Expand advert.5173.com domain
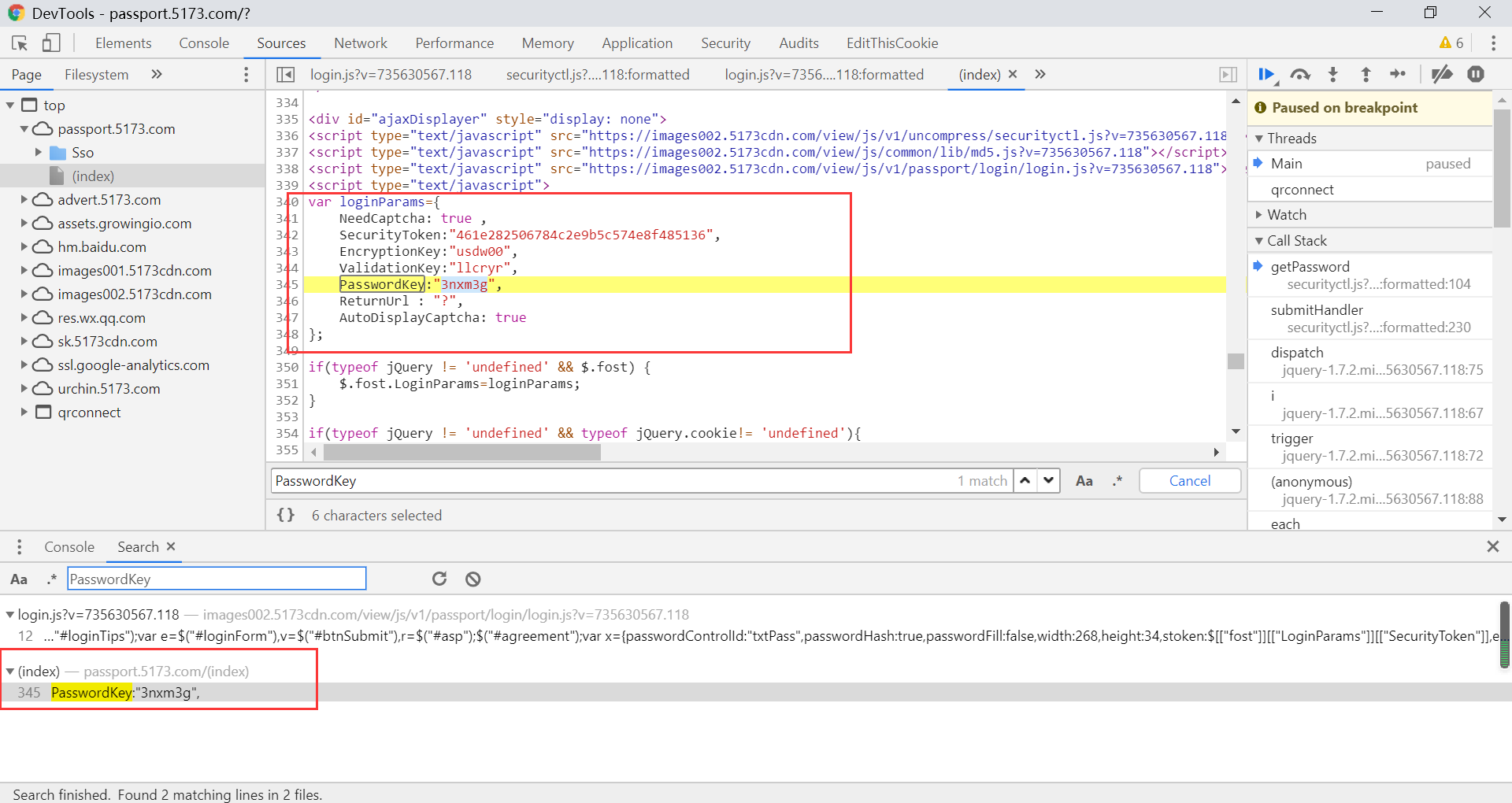The image size is (1512, 803). pyautogui.click(x=24, y=200)
